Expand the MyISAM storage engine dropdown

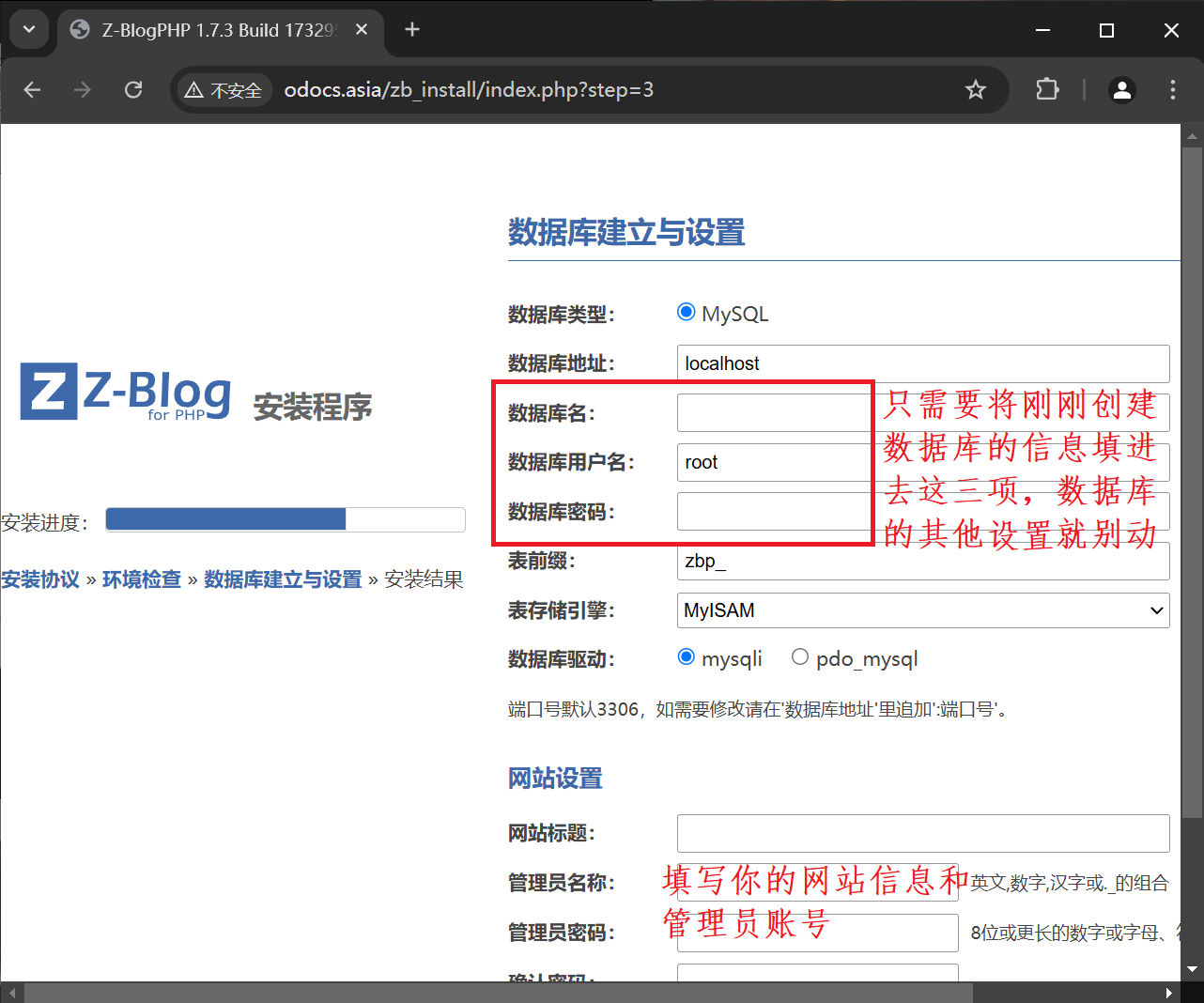(x=922, y=610)
